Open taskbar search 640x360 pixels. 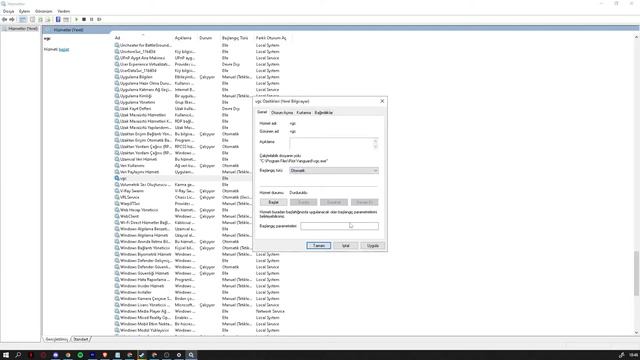pyautogui.click(x=18, y=355)
